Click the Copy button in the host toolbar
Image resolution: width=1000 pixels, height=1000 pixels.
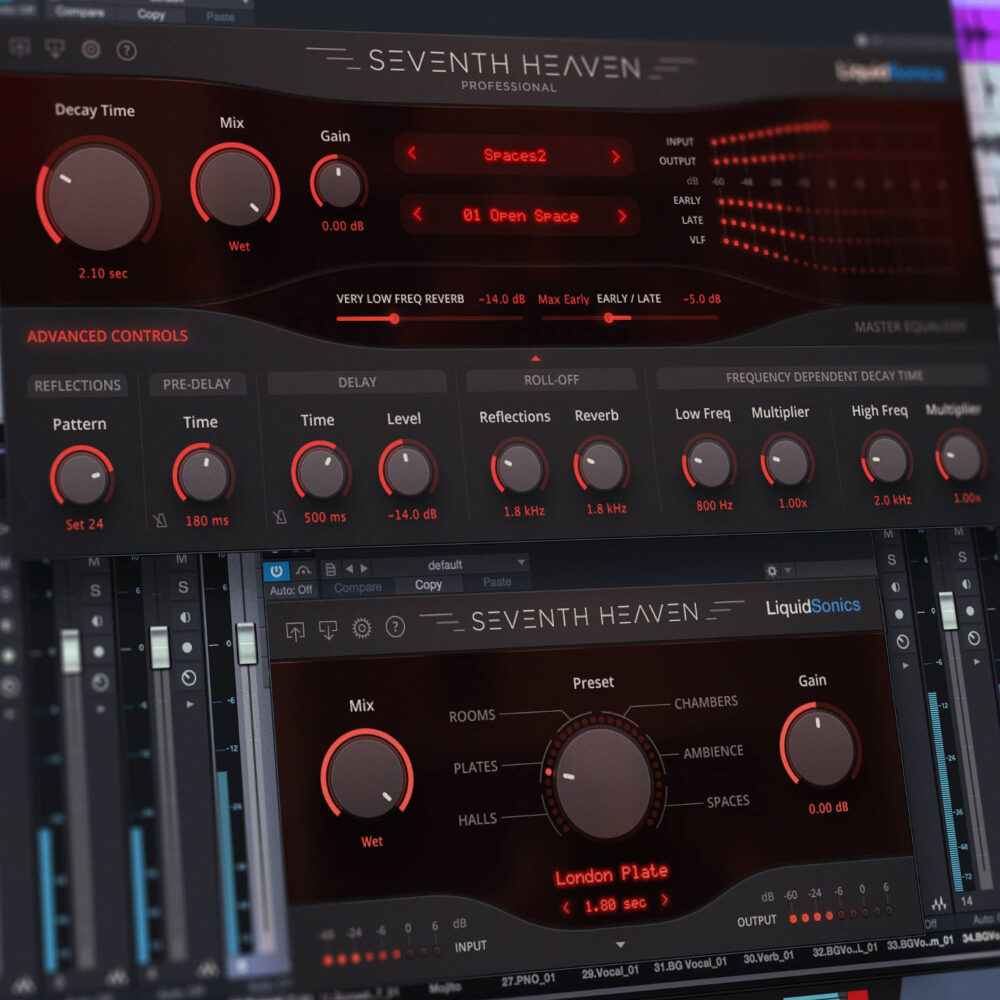[428, 585]
